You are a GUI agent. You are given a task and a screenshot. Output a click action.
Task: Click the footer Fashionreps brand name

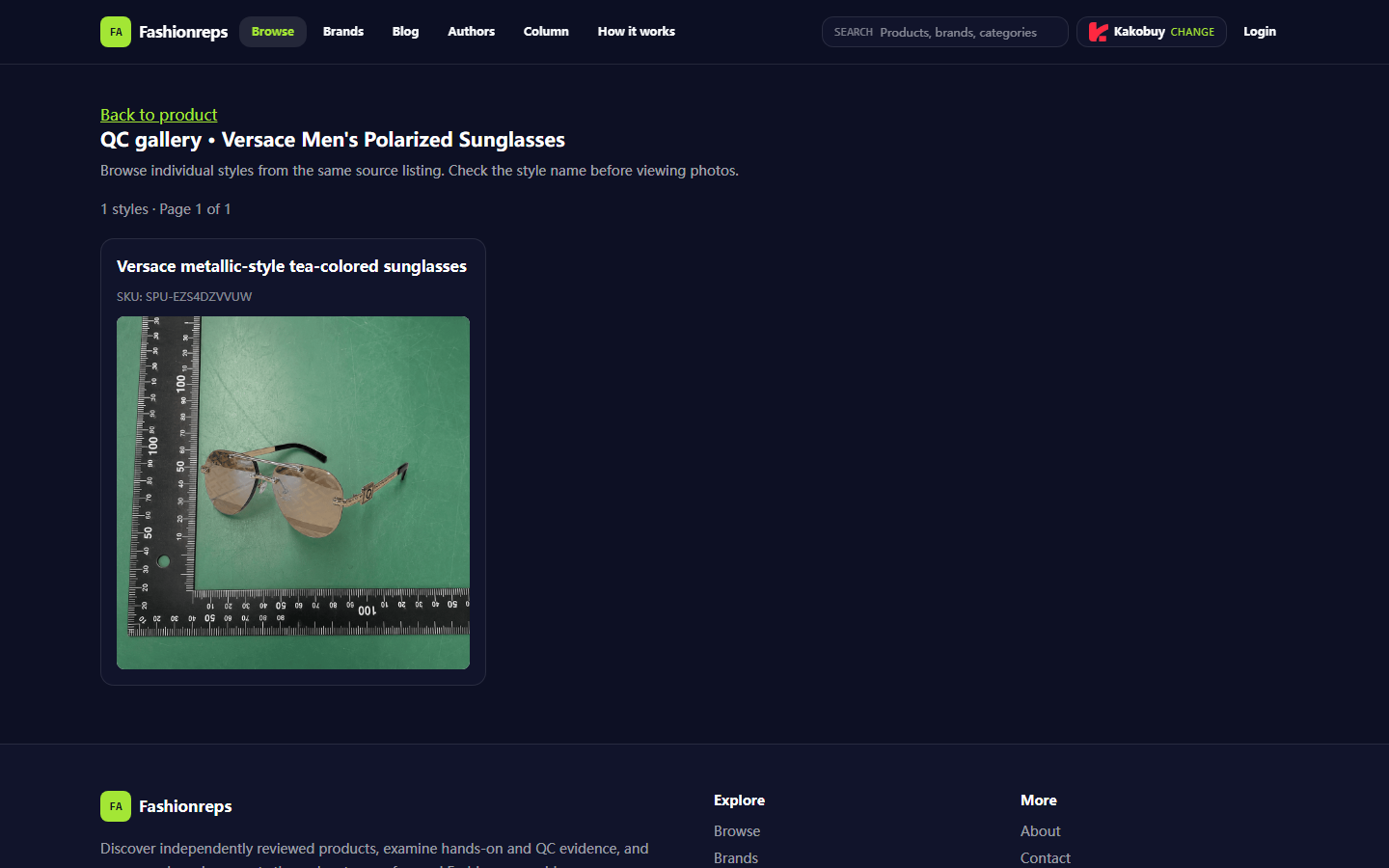point(185,806)
